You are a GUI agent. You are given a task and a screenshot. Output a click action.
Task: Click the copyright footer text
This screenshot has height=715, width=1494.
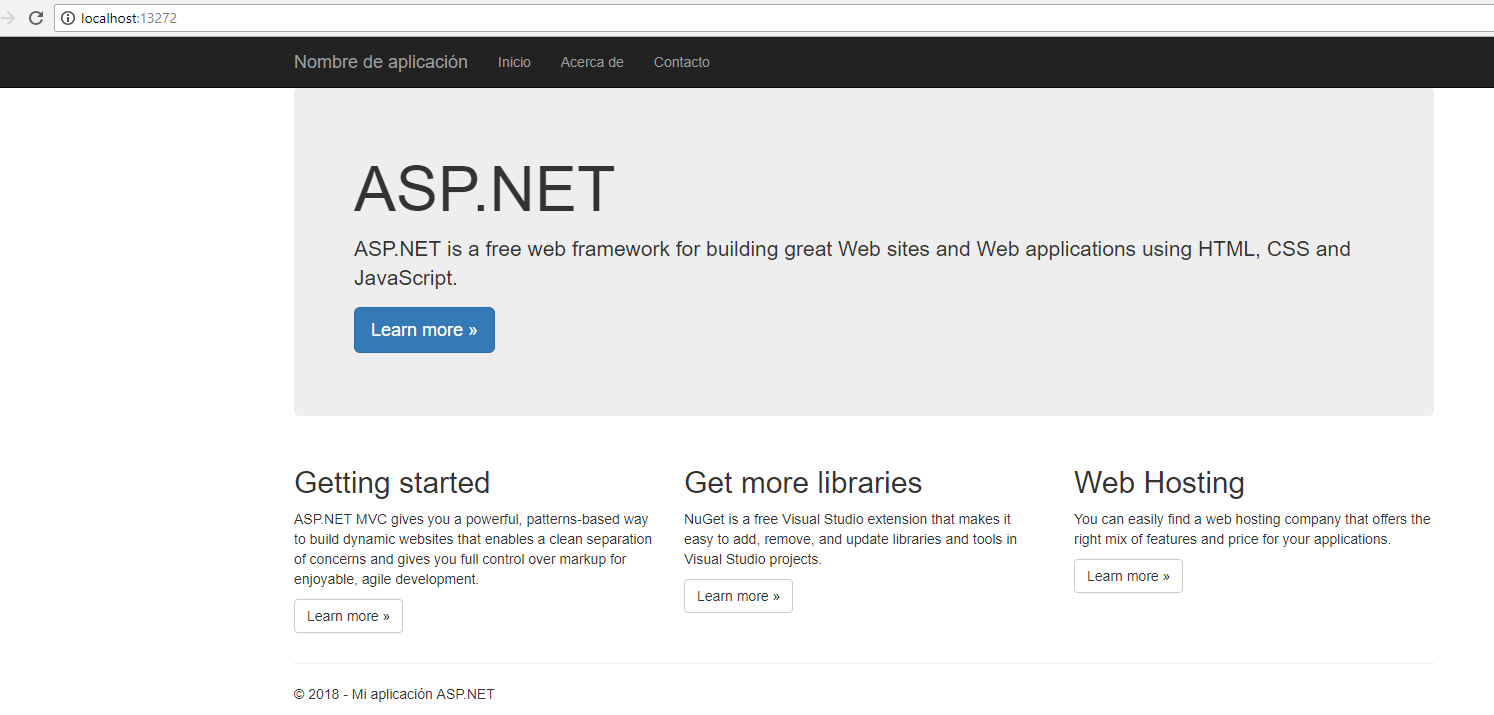393,693
